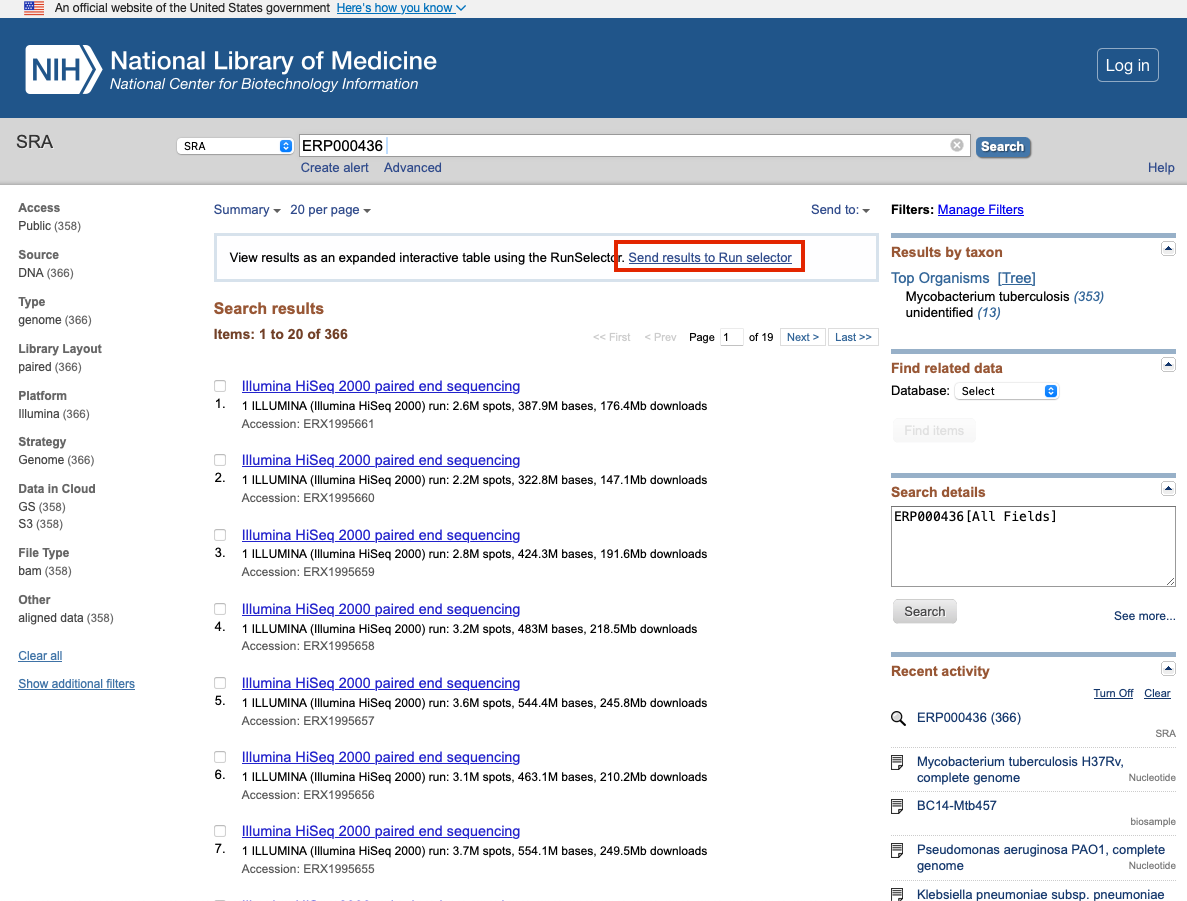Open the SRA database dropdown
Viewport: 1187px width, 901px height.
pos(235,146)
